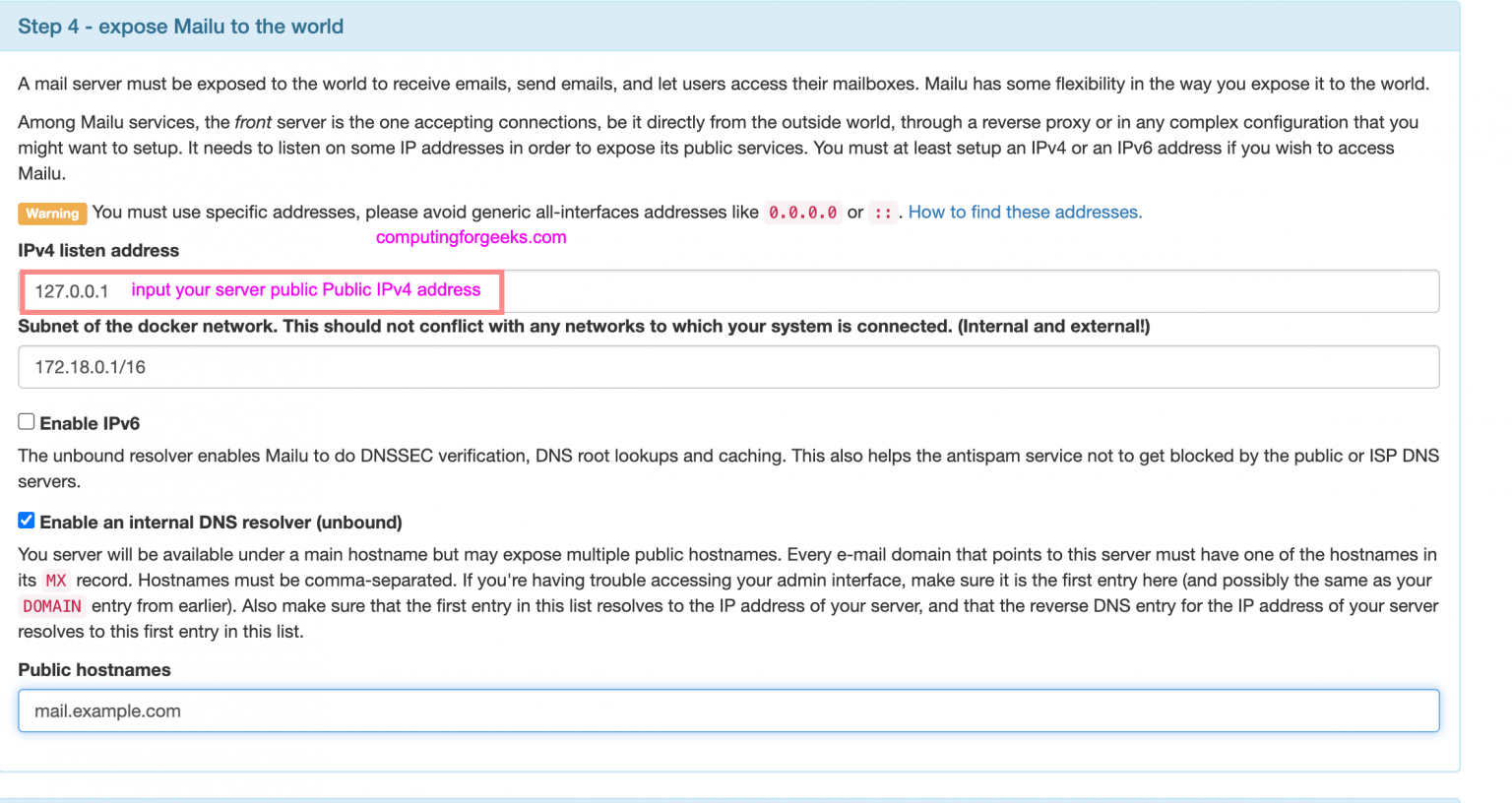The height and width of the screenshot is (803, 1512).
Task: Click the orange Warning badge
Action: 52,213
